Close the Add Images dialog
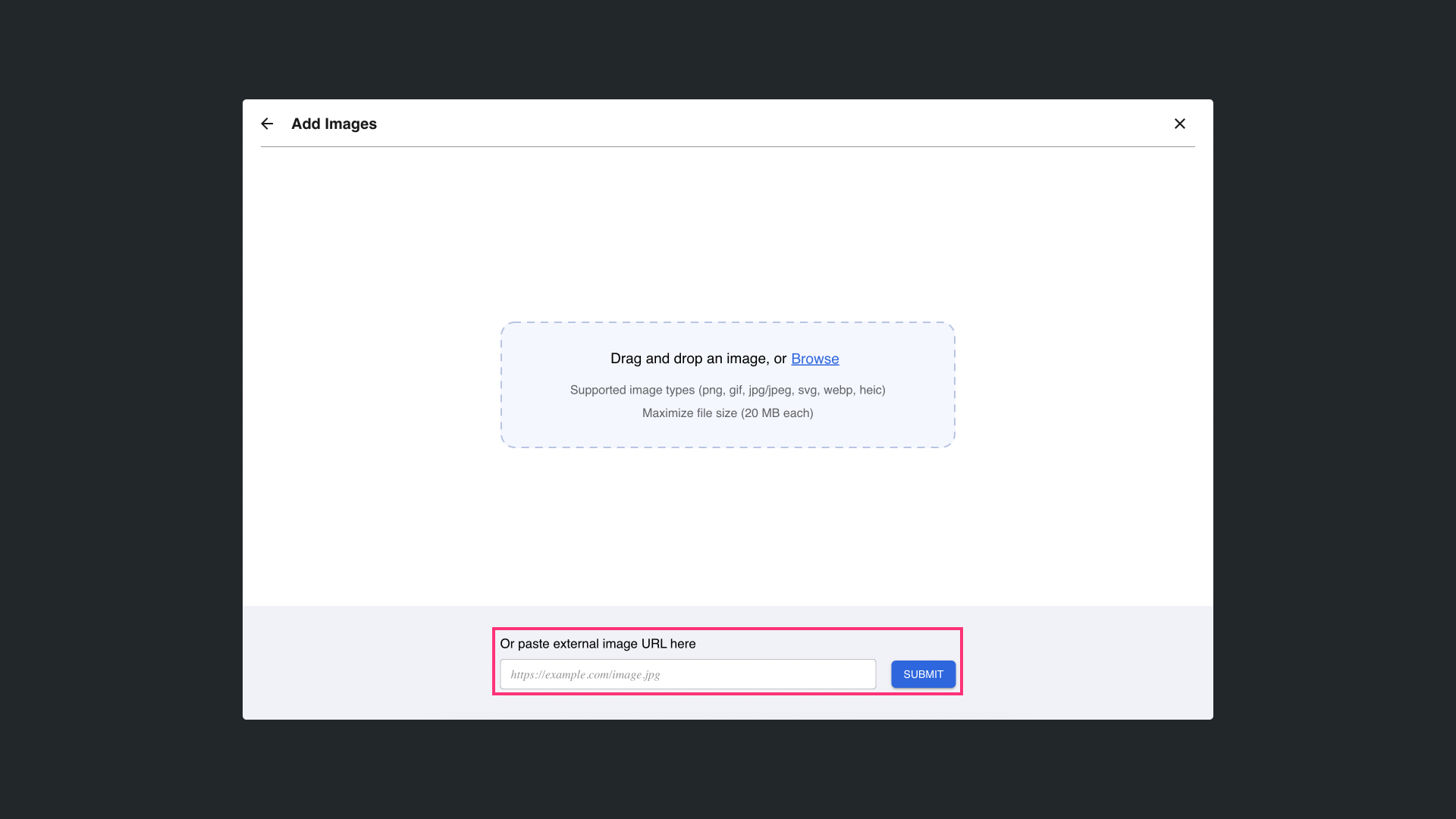This screenshot has width=1456, height=819. 1179,124
